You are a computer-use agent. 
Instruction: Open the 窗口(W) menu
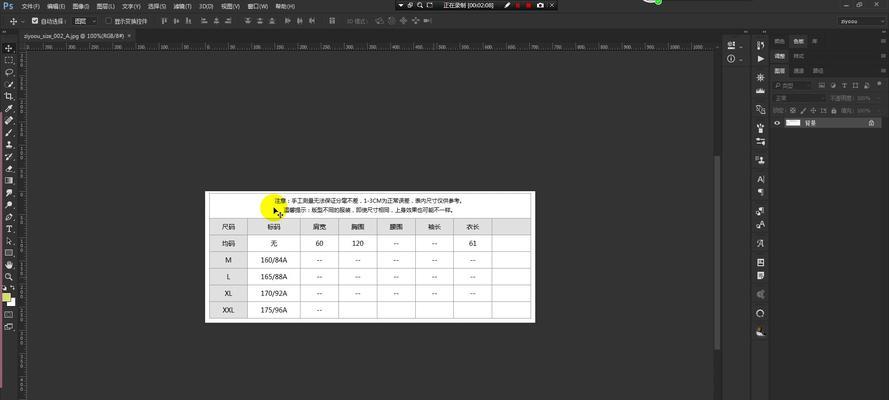(x=257, y=6)
